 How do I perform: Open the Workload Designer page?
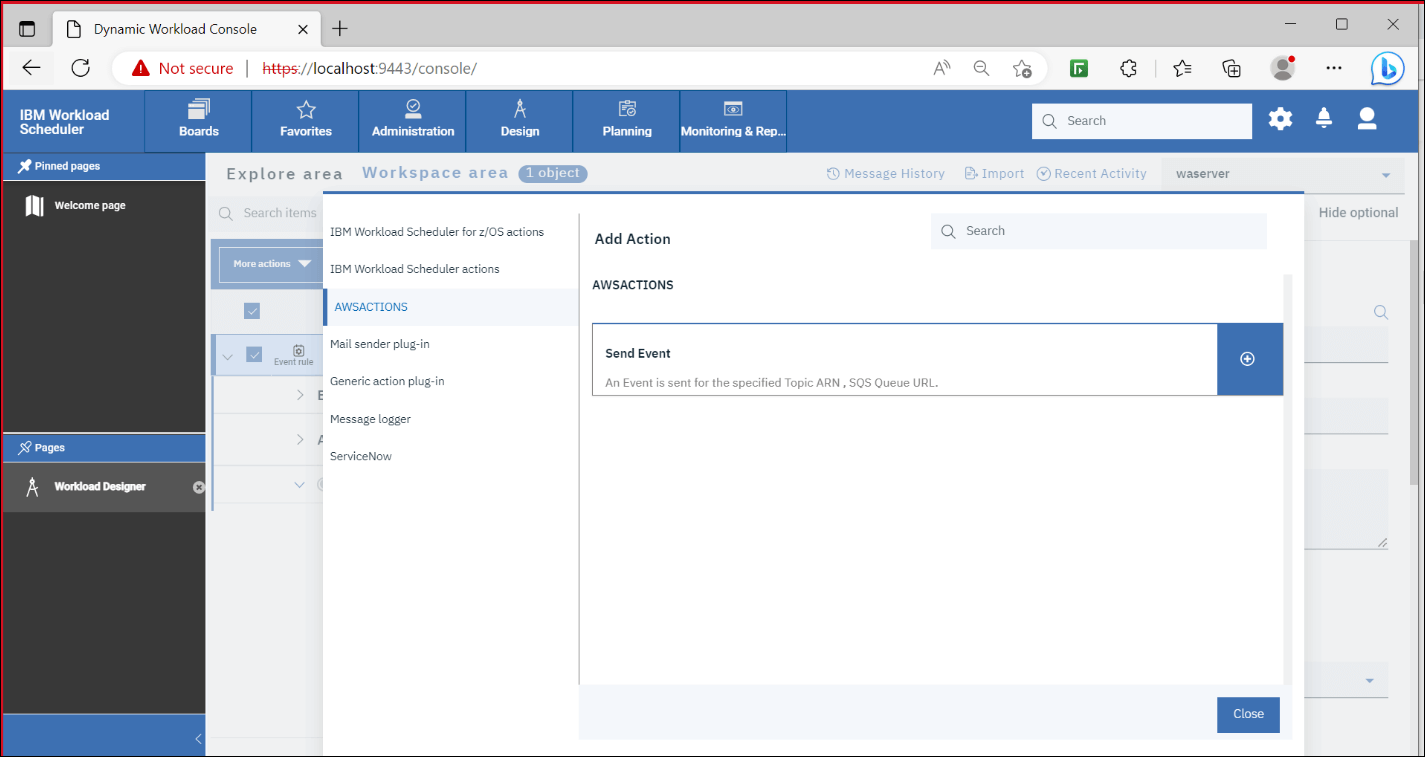(x=100, y=487)
